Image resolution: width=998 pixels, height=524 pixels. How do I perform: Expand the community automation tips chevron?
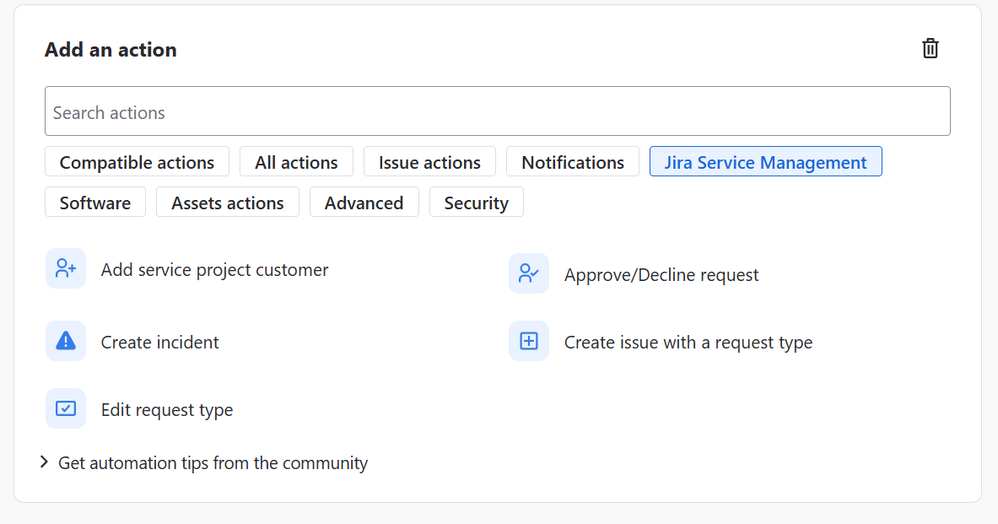(x=44, y=462)
